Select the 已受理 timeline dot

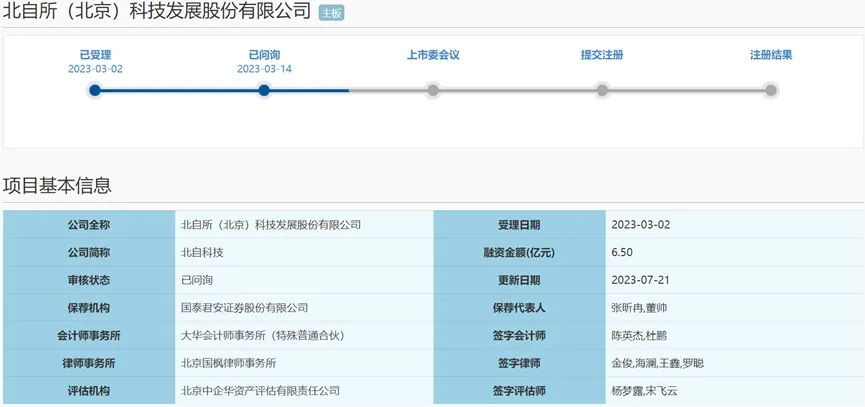click(x=95, y=90)
